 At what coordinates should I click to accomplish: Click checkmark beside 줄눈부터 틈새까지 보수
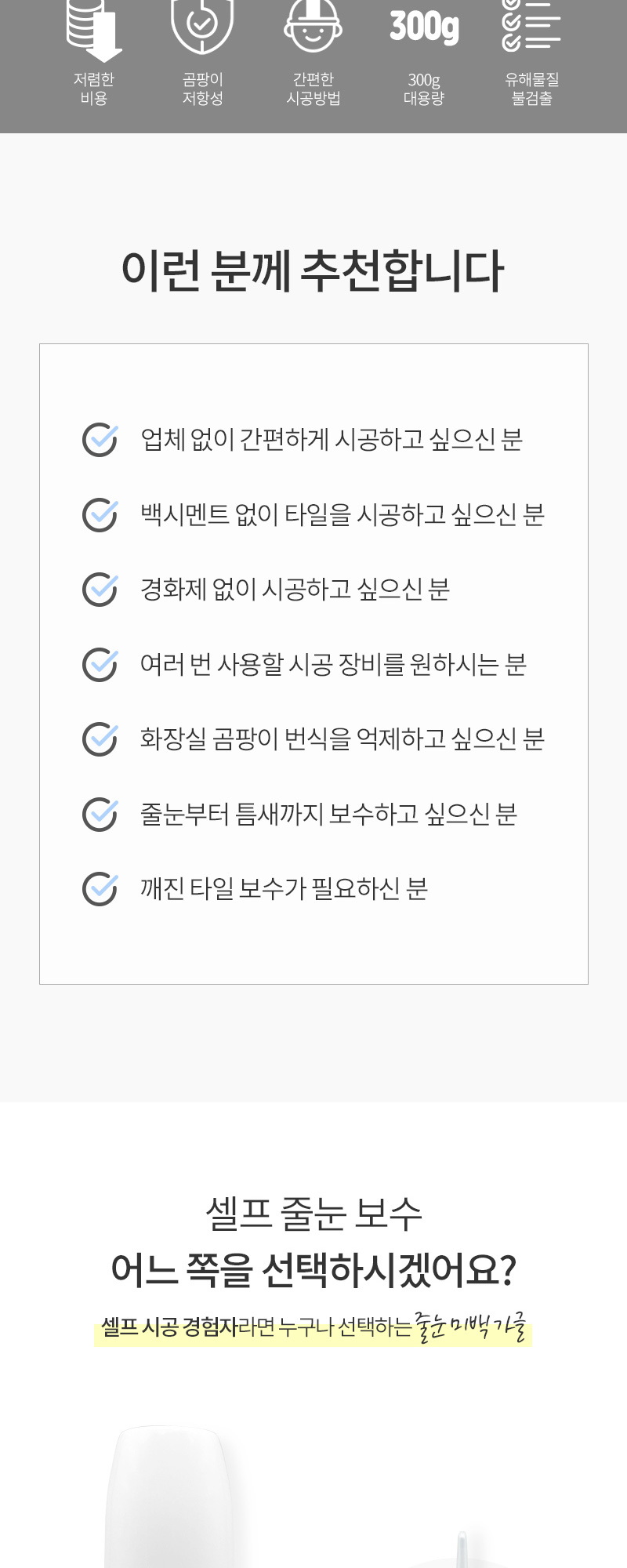click(100, 814)
